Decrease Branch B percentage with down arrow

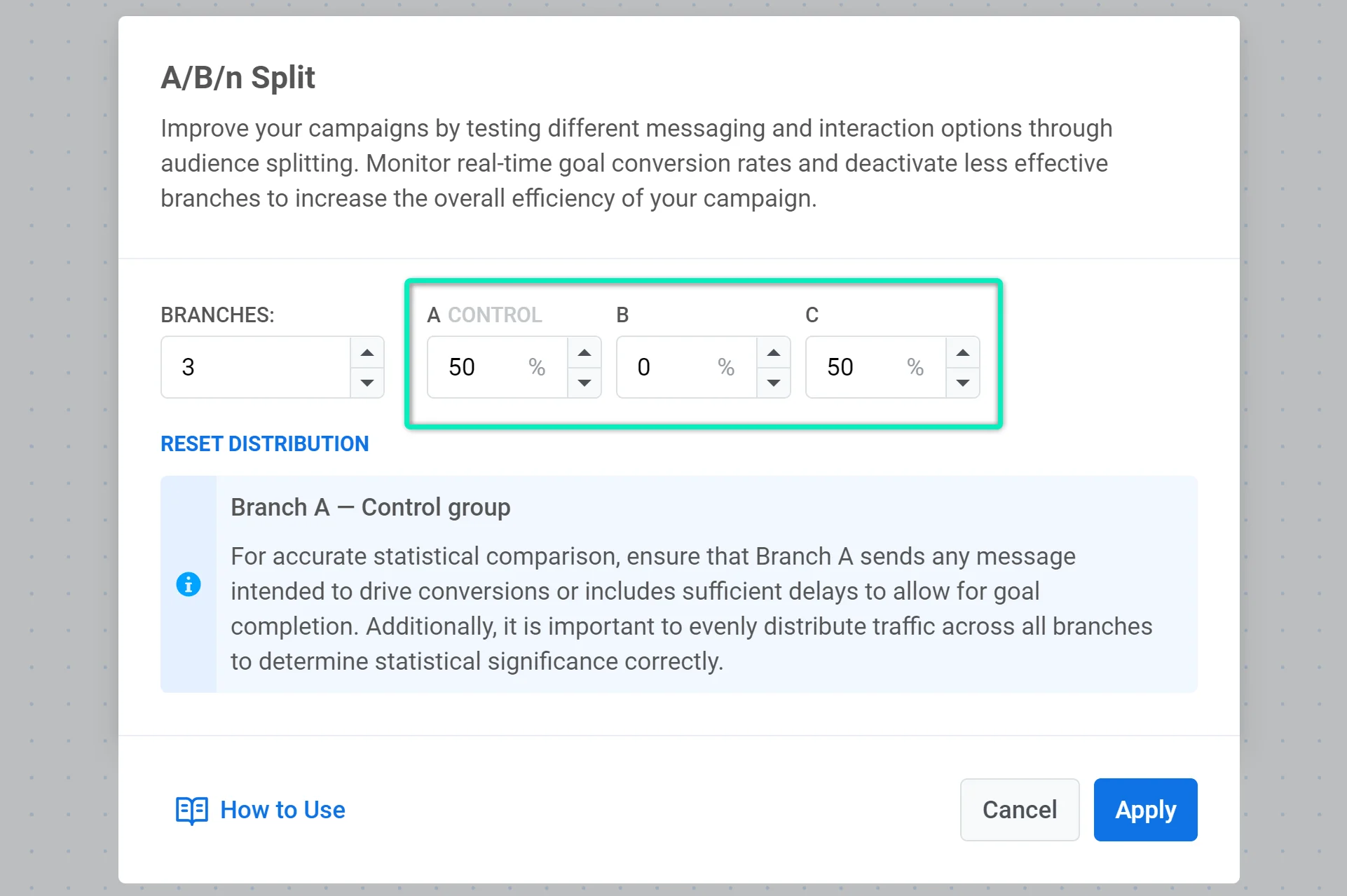[x=774, y=382]
